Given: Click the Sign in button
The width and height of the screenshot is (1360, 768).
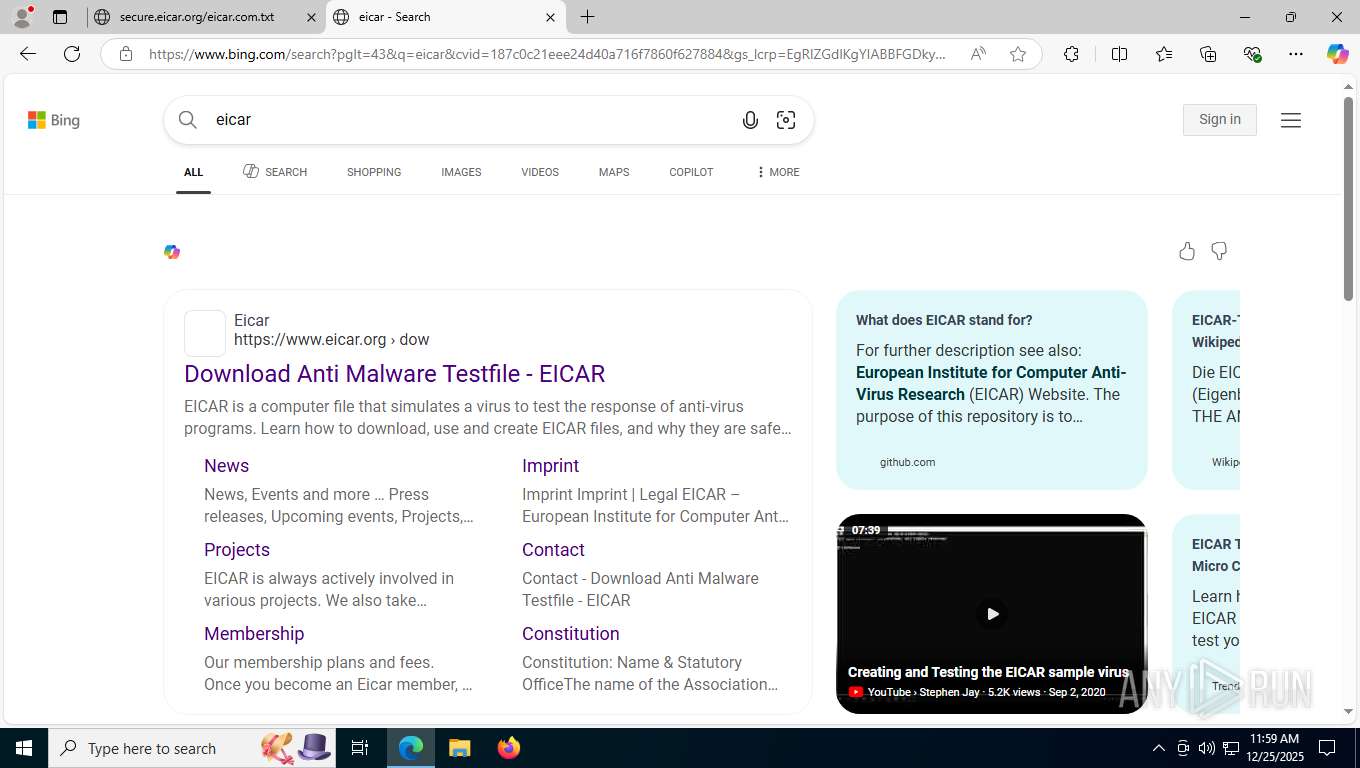Looking at the screenshot, I should click(1220, 119).
